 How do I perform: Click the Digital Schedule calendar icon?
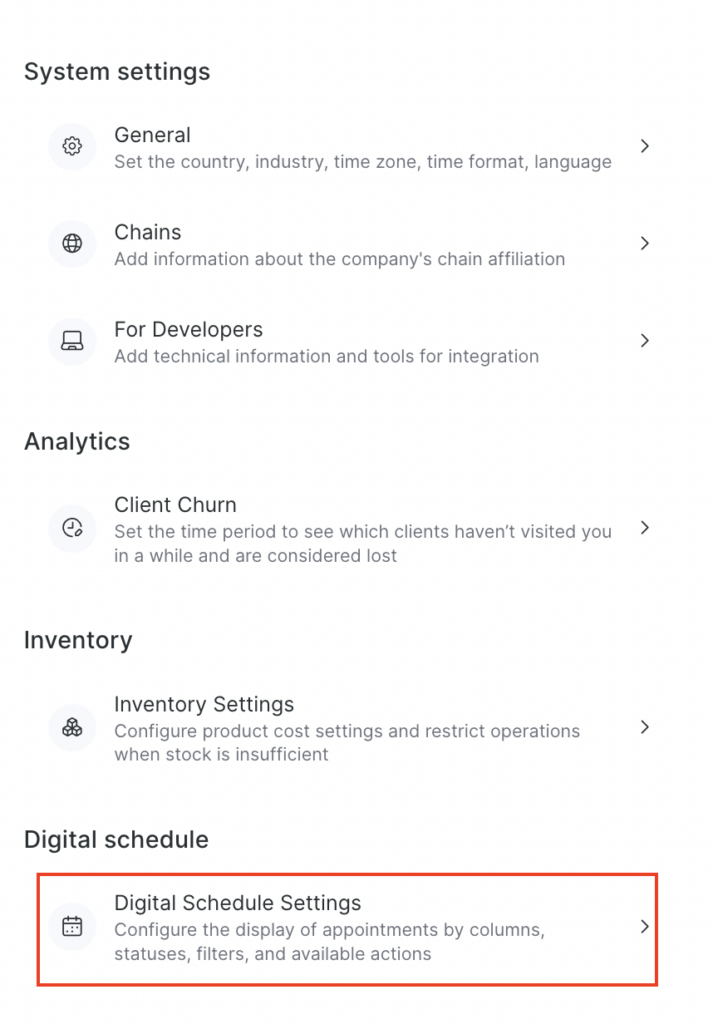pos(72,926)
